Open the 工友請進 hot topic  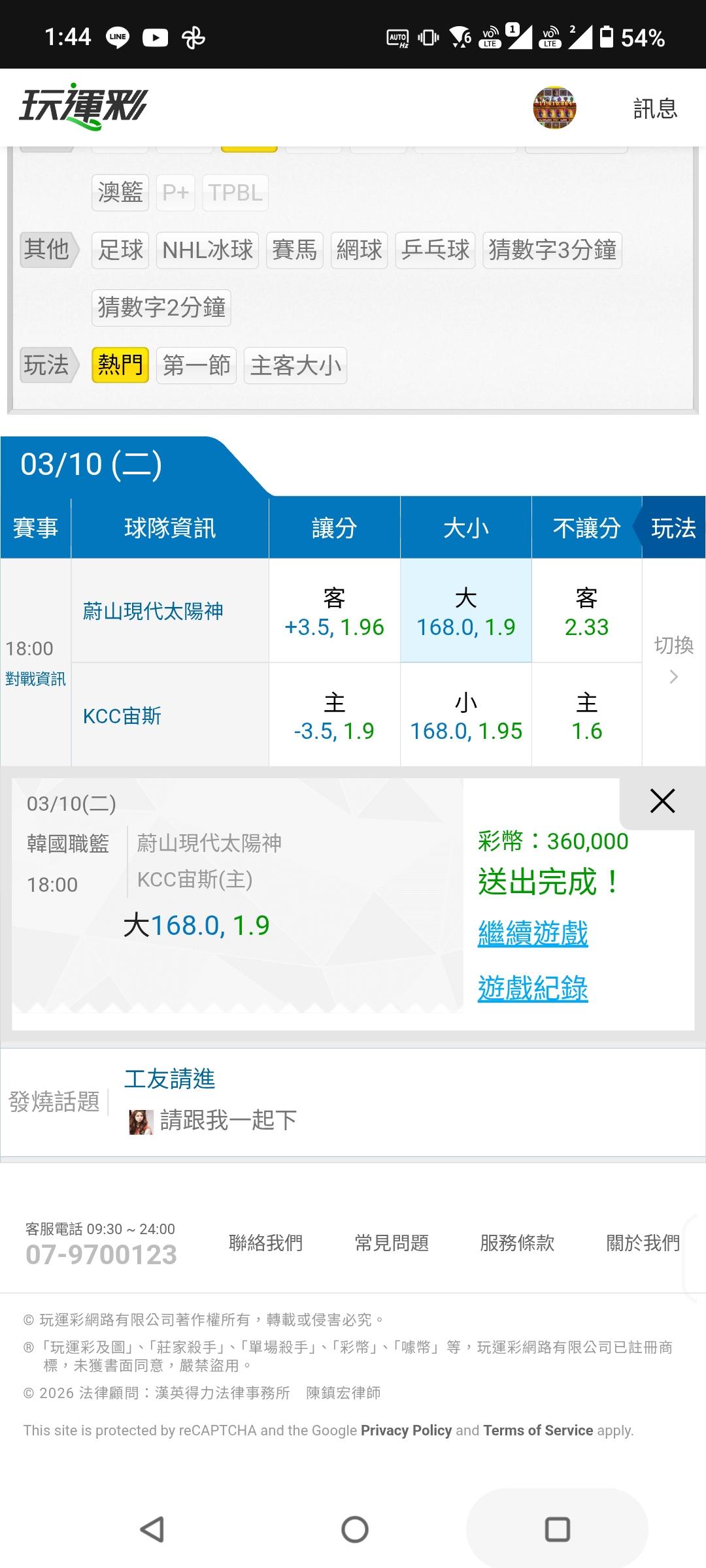point(170,1079)
